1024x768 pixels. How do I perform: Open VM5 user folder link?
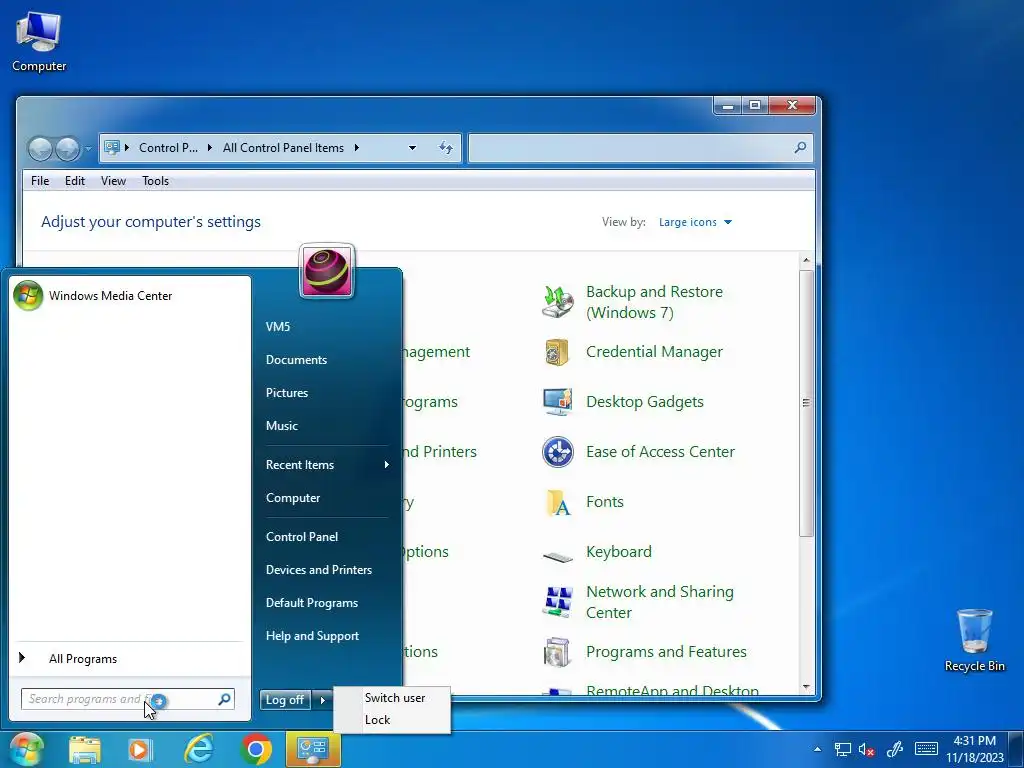tap(278, 327)
